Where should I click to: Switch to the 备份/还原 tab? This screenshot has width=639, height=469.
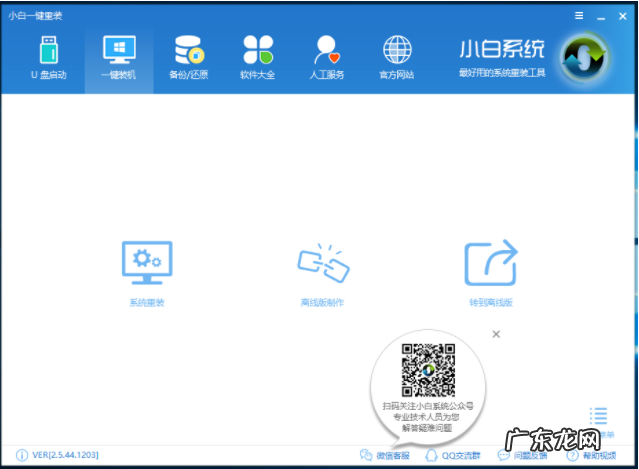point(189,57)
